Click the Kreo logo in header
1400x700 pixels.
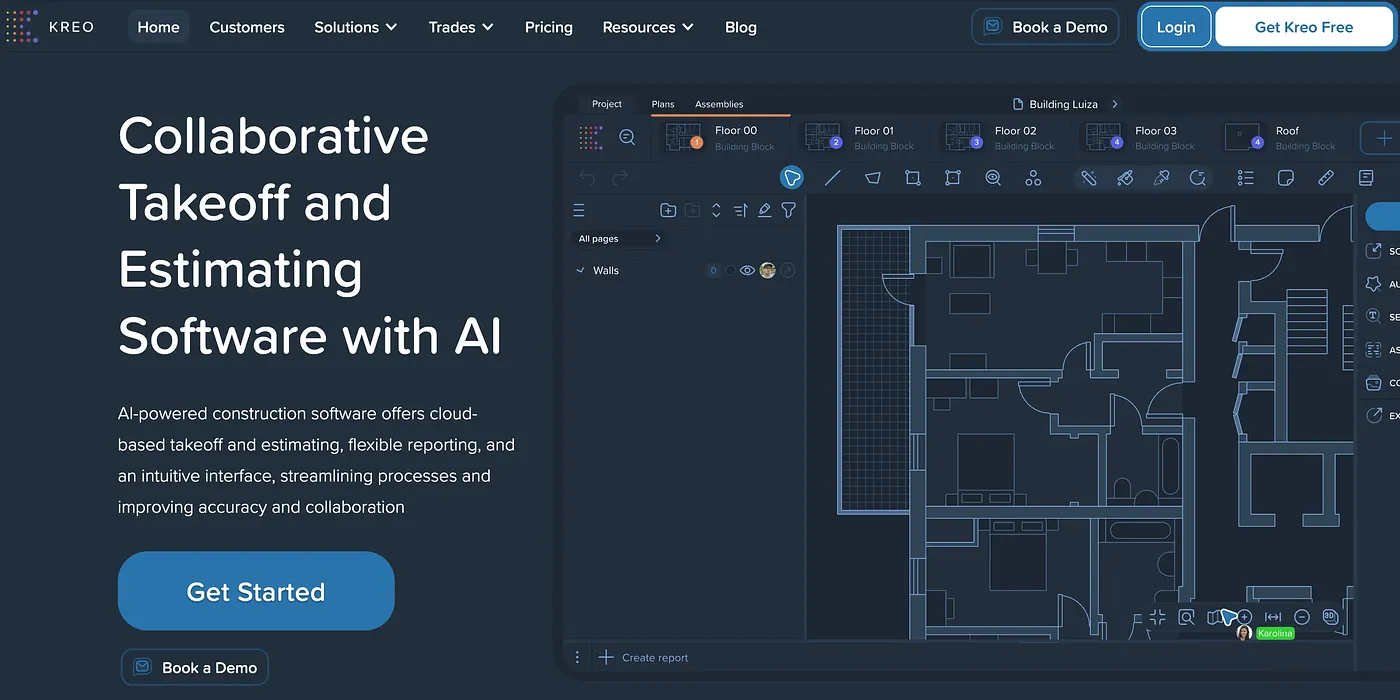(x=50, y=27)
